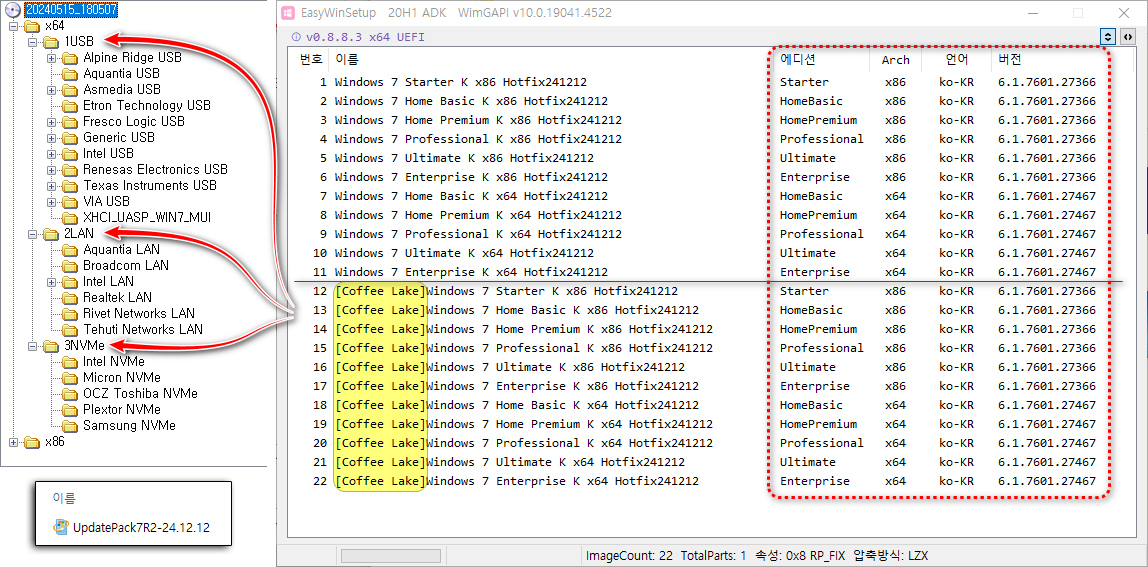Click the 2LAN folder icon

coord(51,234)
